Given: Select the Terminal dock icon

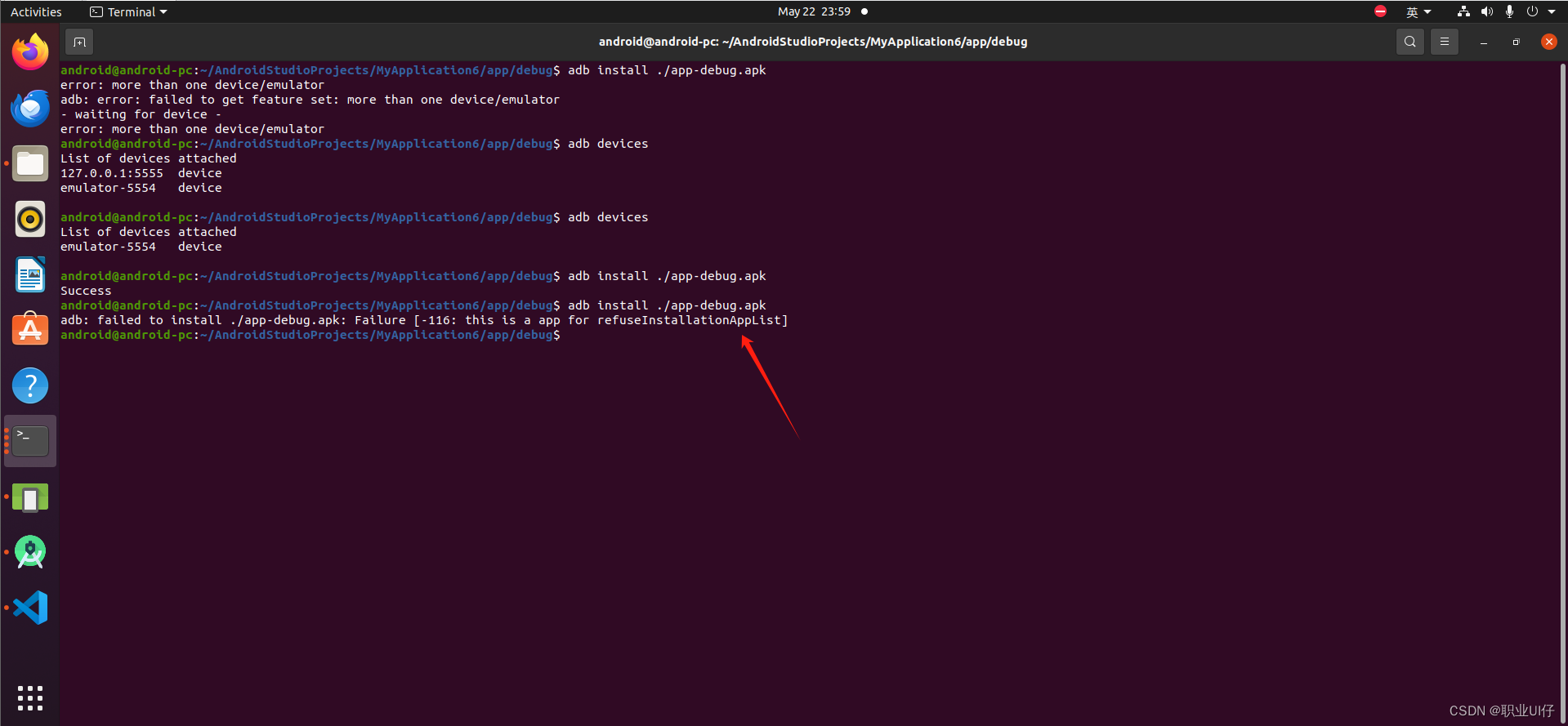Looking at the screenshot, I should tap(30, 441).
